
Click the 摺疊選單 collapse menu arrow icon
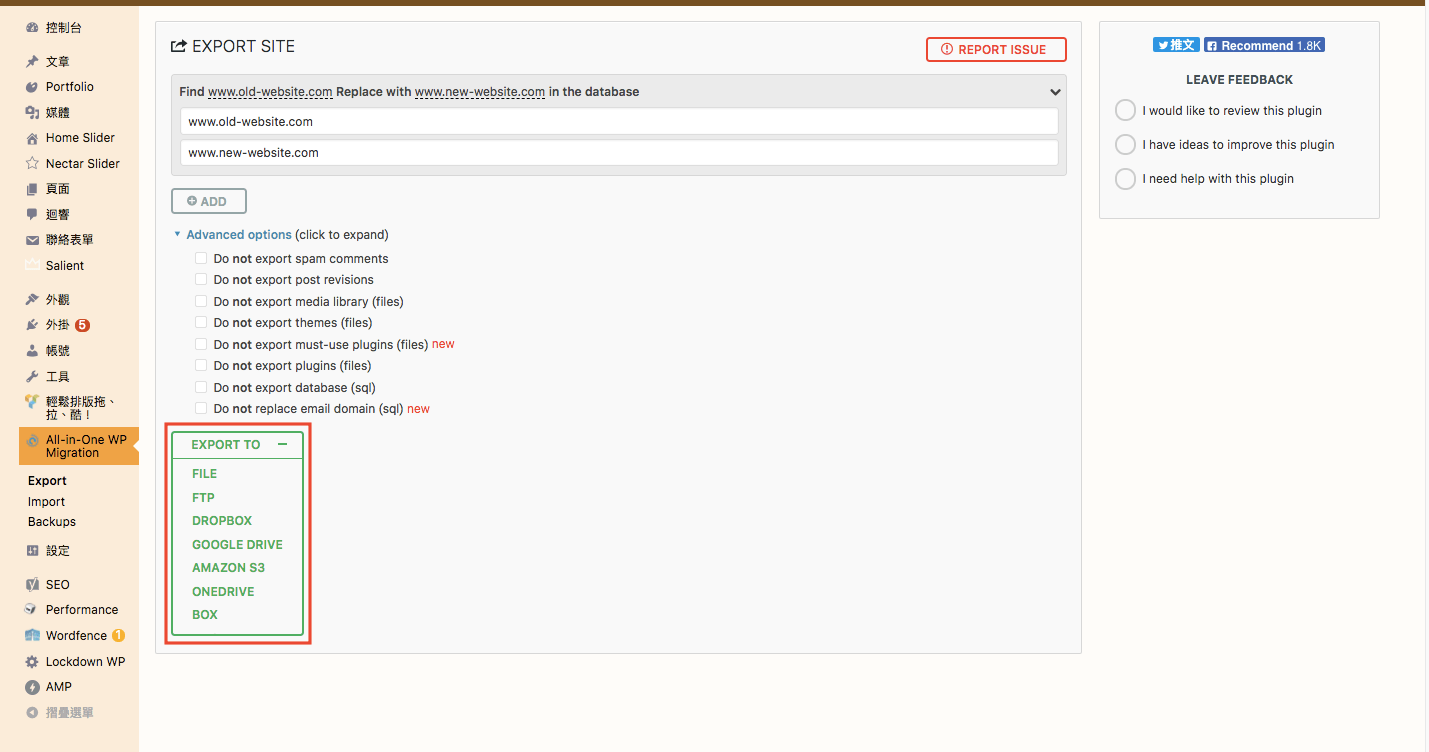click(32, 713)
